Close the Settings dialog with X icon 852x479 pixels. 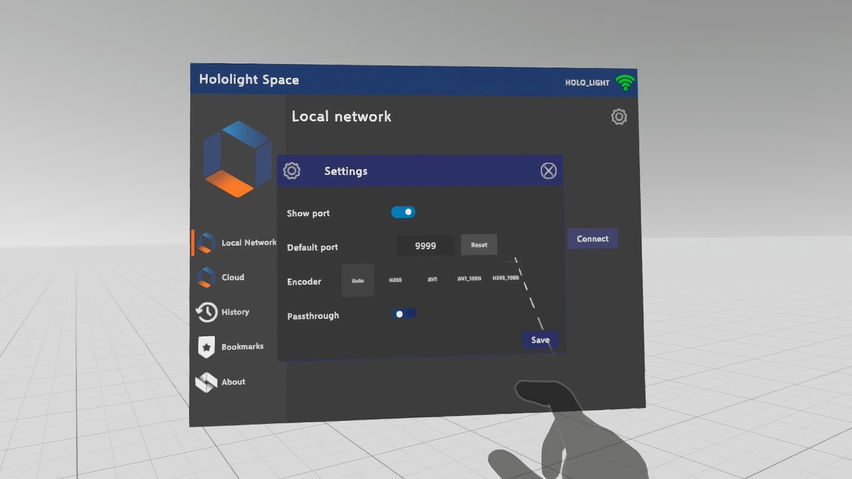(x=548, y=171)
